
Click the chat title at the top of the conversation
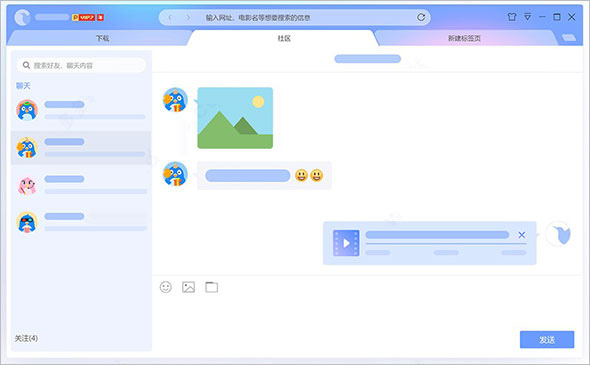coord(368,59)
